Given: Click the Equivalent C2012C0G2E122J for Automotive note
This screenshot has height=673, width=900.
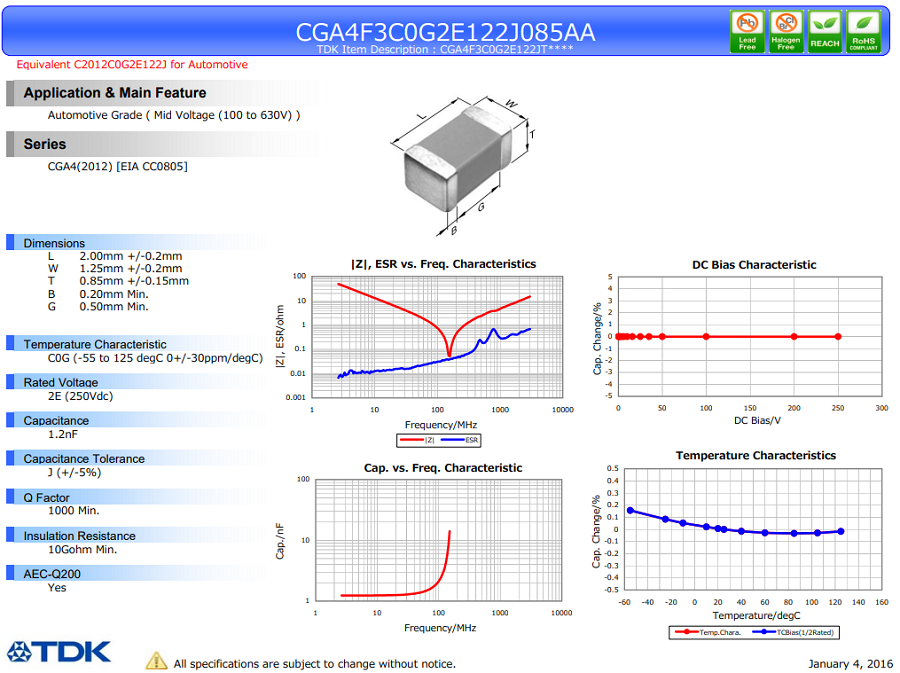Looking at the screenshot, I should coord(132,64).
